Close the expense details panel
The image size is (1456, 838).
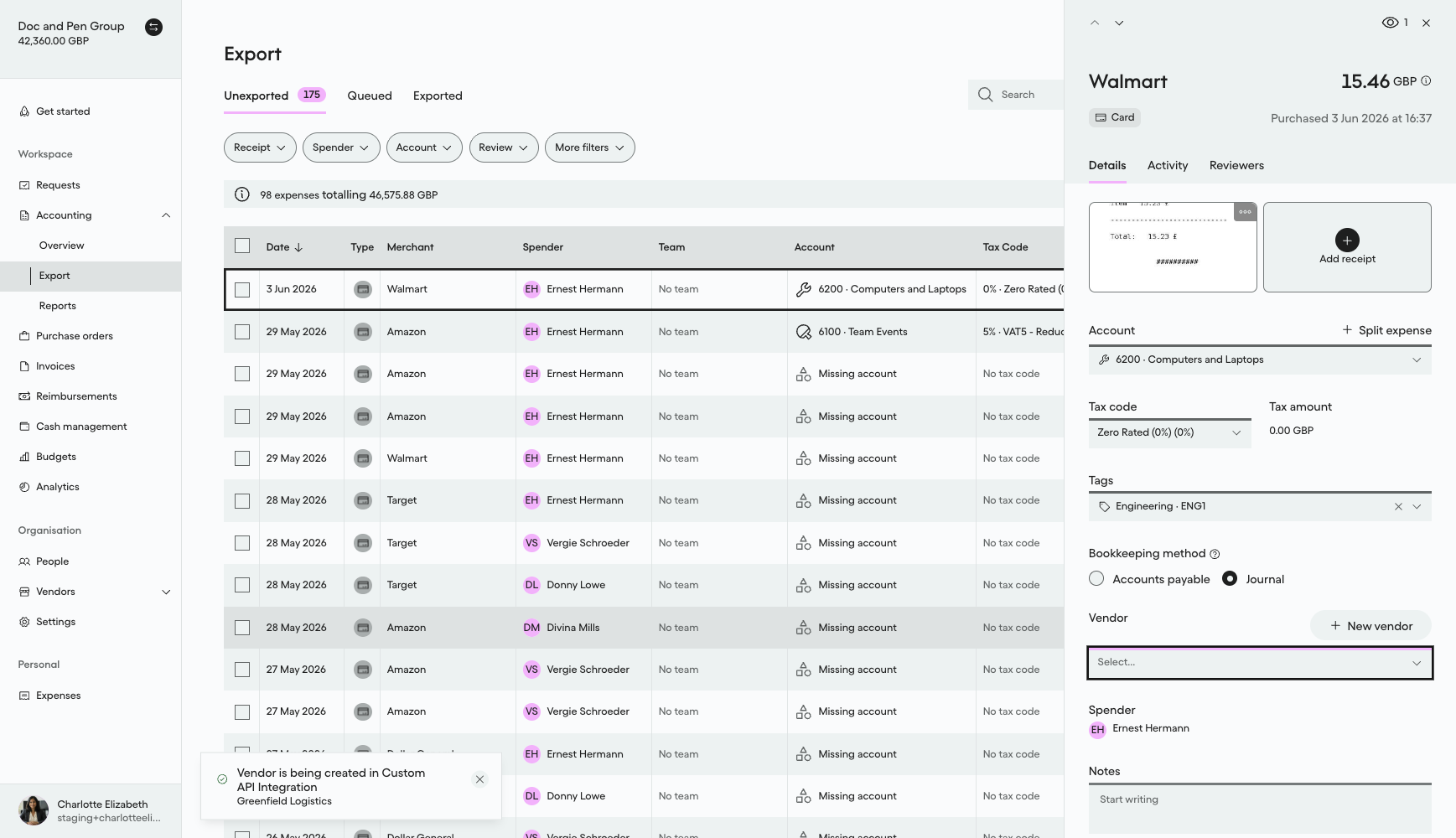(x=1426, y=23)
